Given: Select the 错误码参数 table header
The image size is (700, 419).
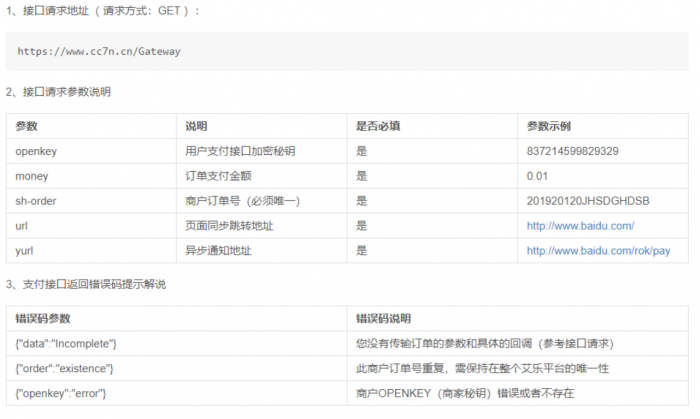Looking at the screenshot, I should pyautogui.click(x=41, y=319).
